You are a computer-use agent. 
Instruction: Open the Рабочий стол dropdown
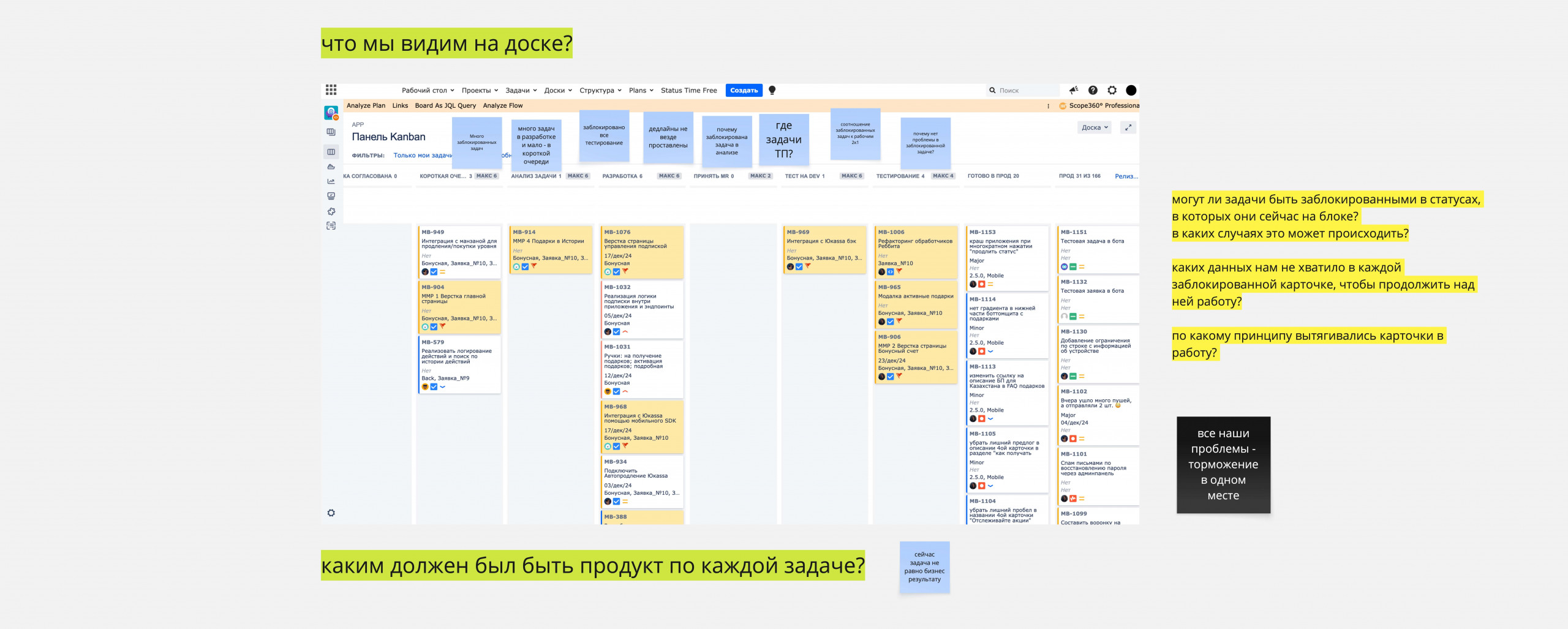tap(428, 90)
